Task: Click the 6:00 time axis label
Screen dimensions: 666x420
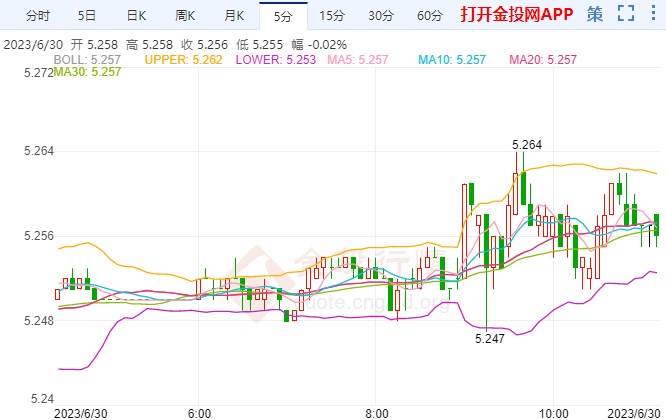Action: click(x=199, y=414)
